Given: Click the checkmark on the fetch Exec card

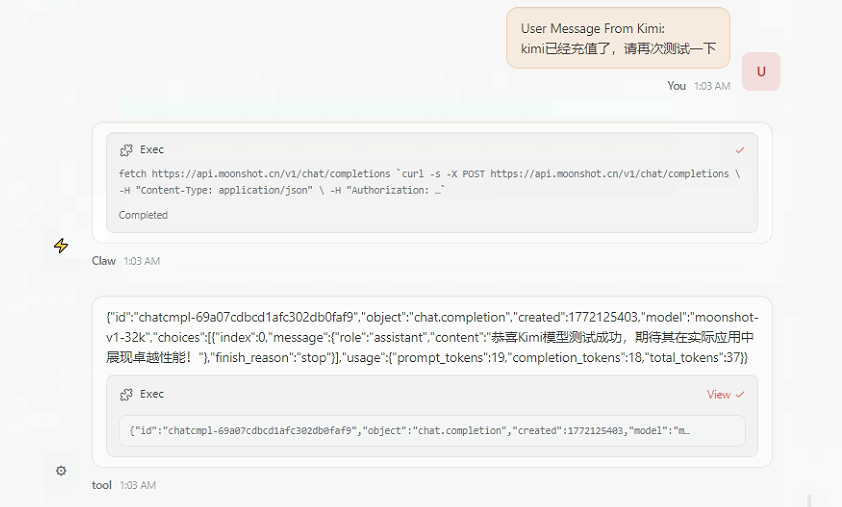Looking at the screenshot, I should coord(740,150).
